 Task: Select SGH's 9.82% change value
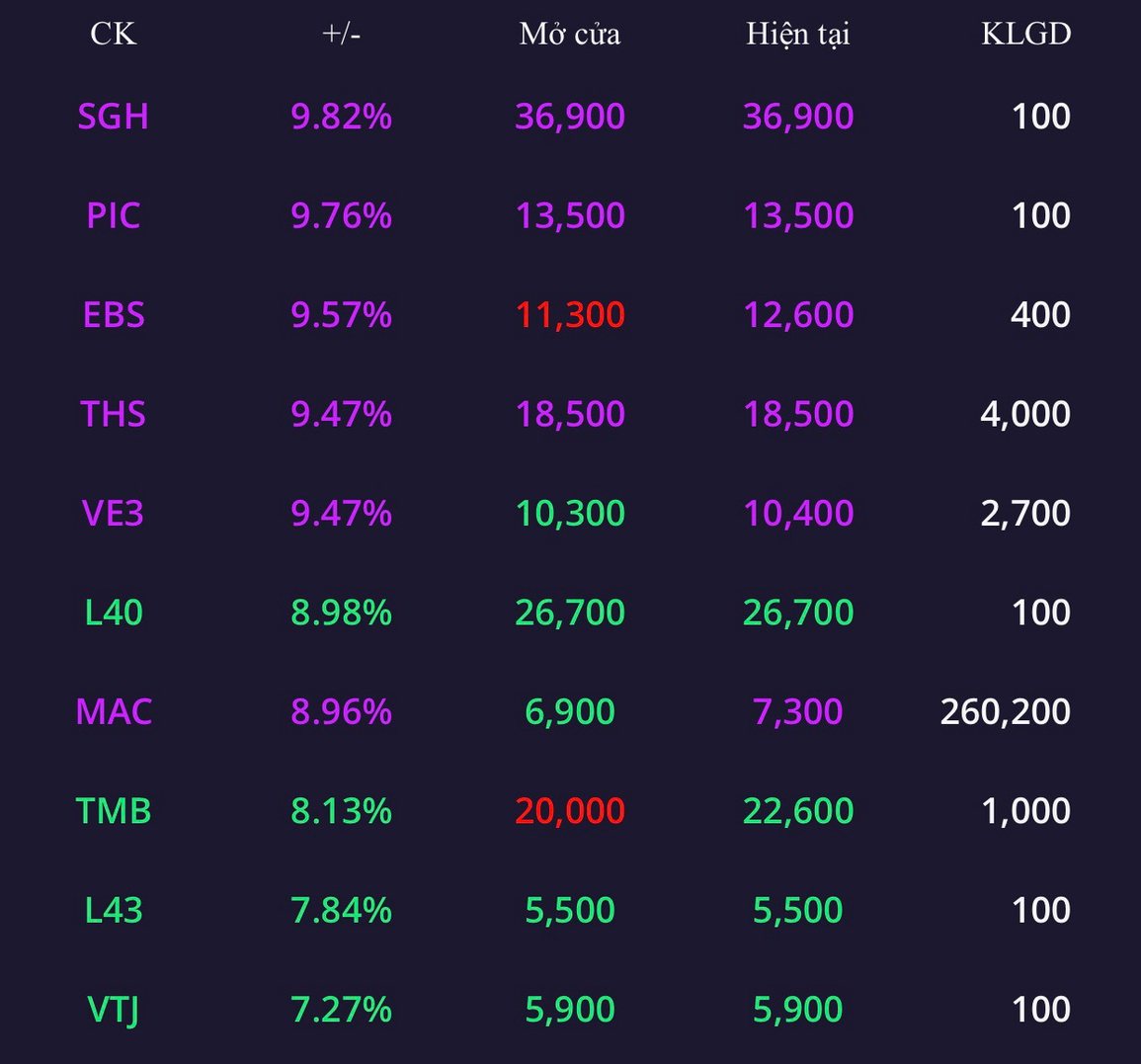coord(341,117)
